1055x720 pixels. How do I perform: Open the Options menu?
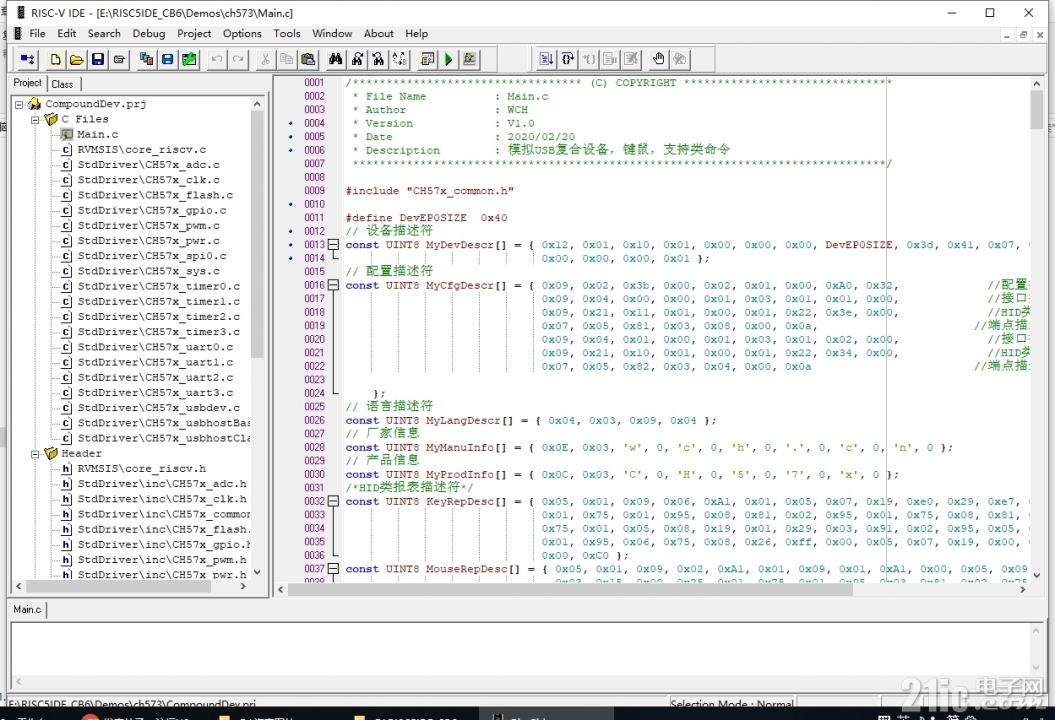242,34
